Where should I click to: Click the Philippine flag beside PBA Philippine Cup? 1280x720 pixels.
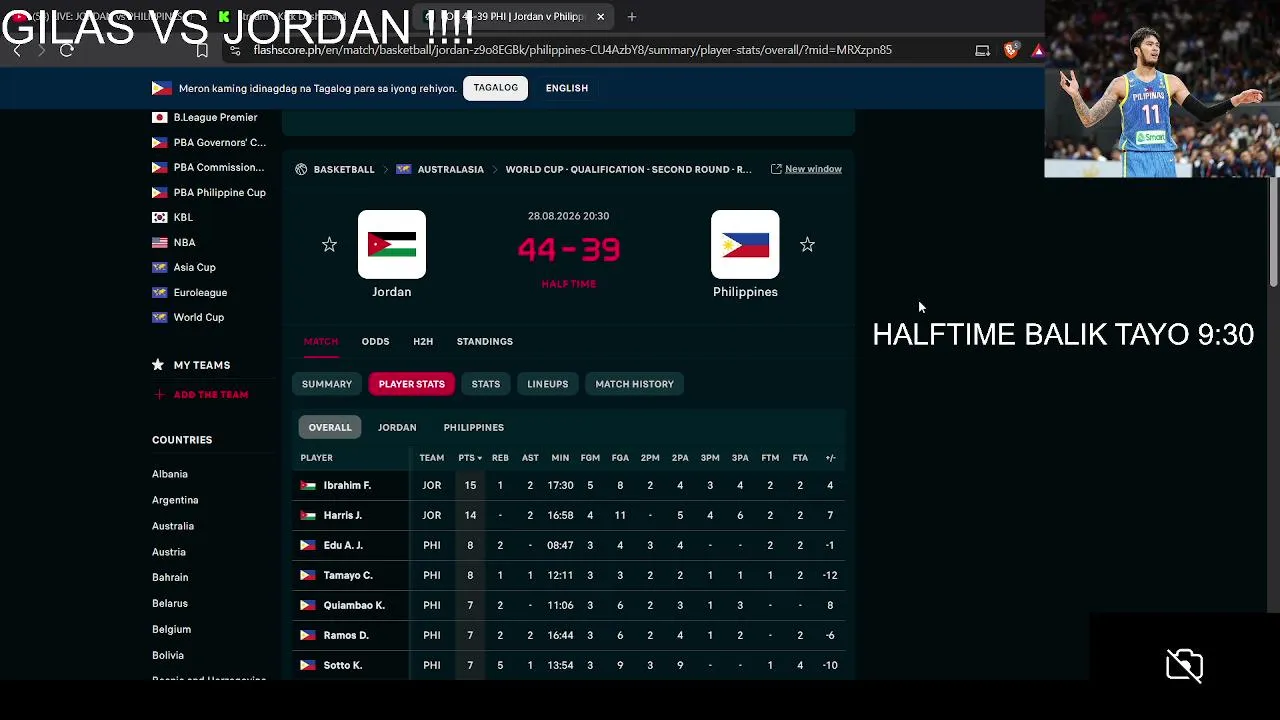(159, 192)
